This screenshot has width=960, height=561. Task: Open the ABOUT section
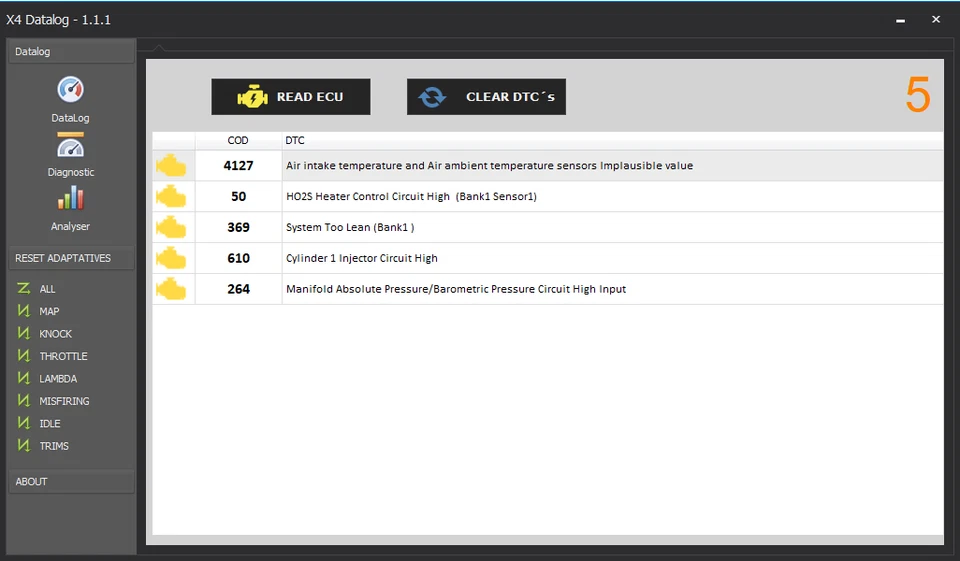[x=71, y=481]
